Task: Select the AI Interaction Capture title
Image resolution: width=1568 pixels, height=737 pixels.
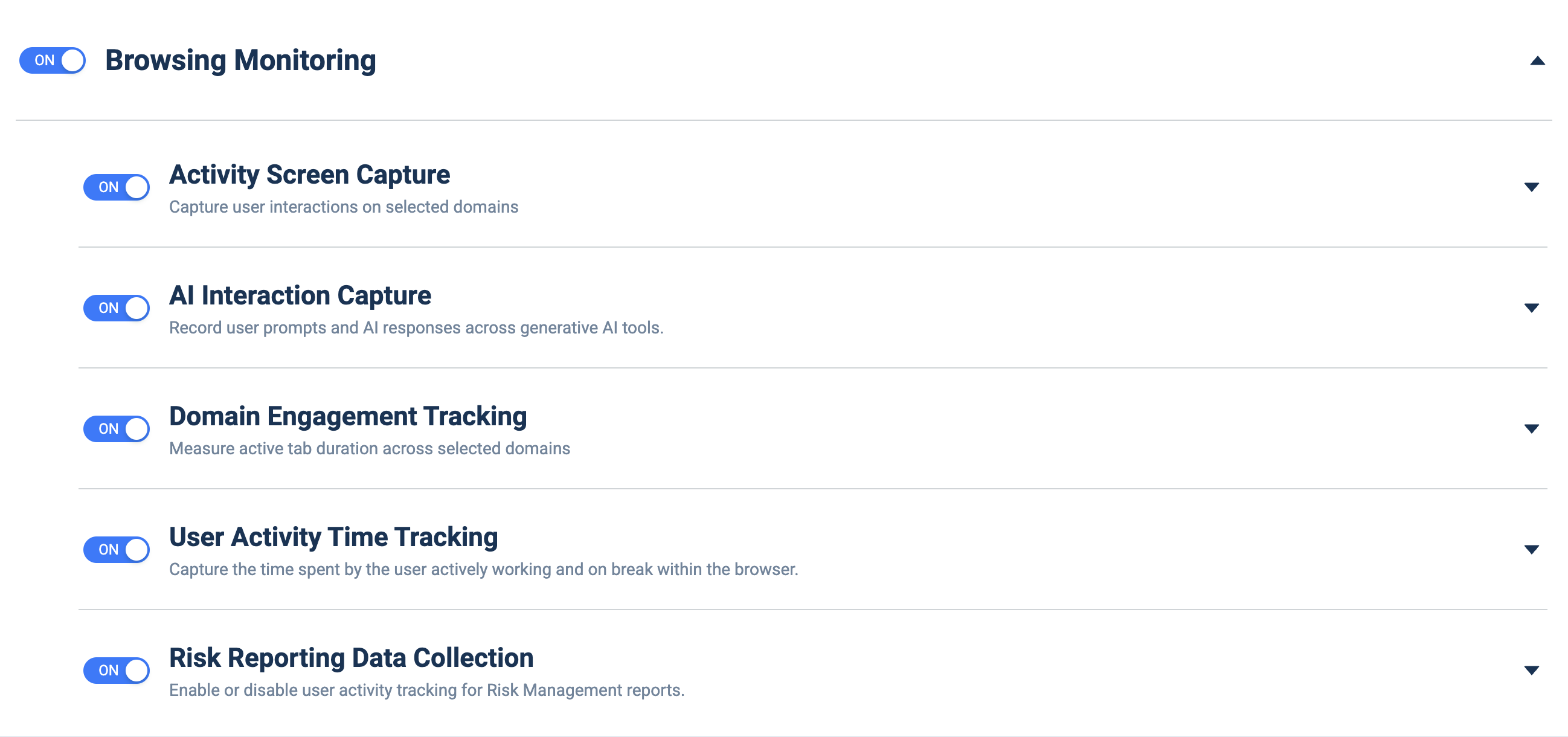Action: 300,295
